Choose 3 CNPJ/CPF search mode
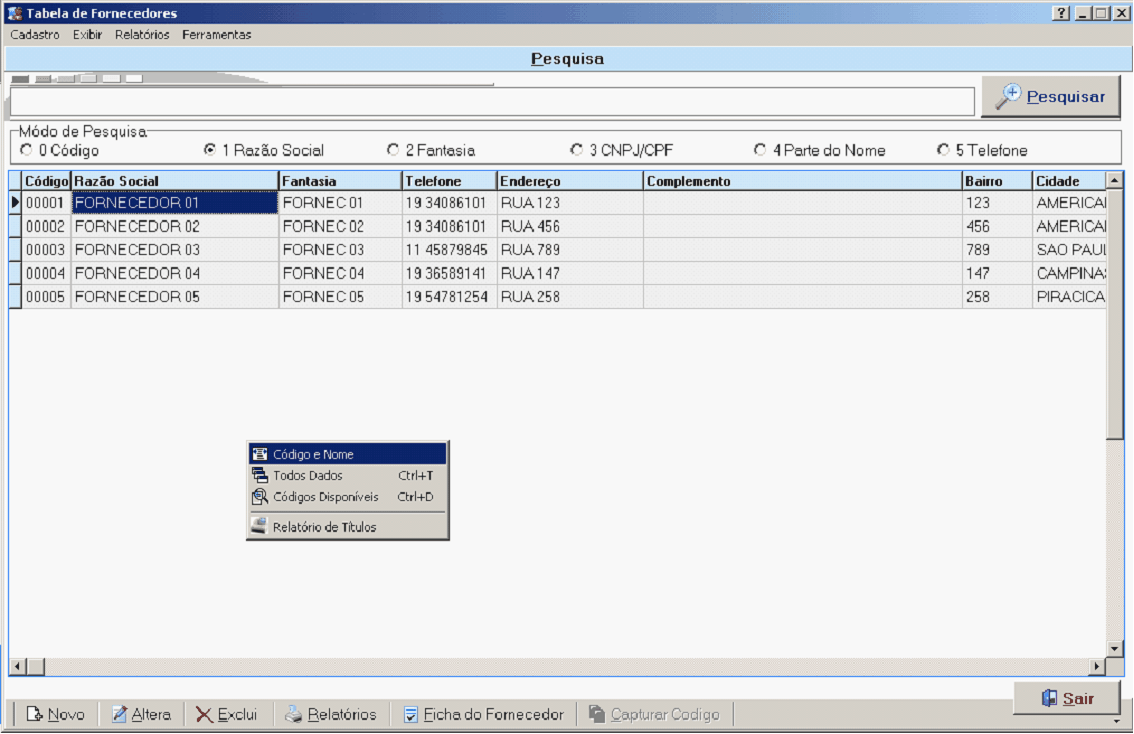 [x=576, y=150]
